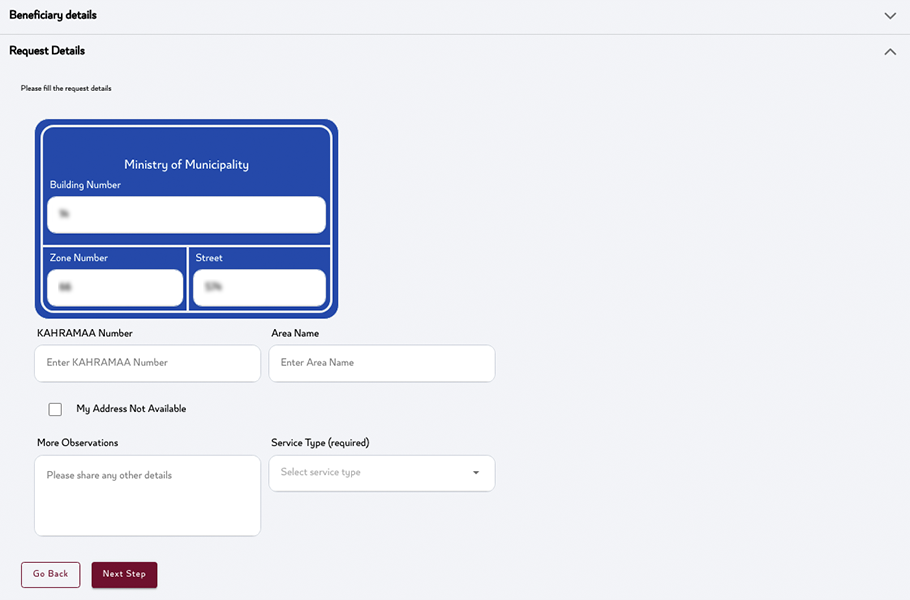Open the Select service type dropdown

(370, 473)
